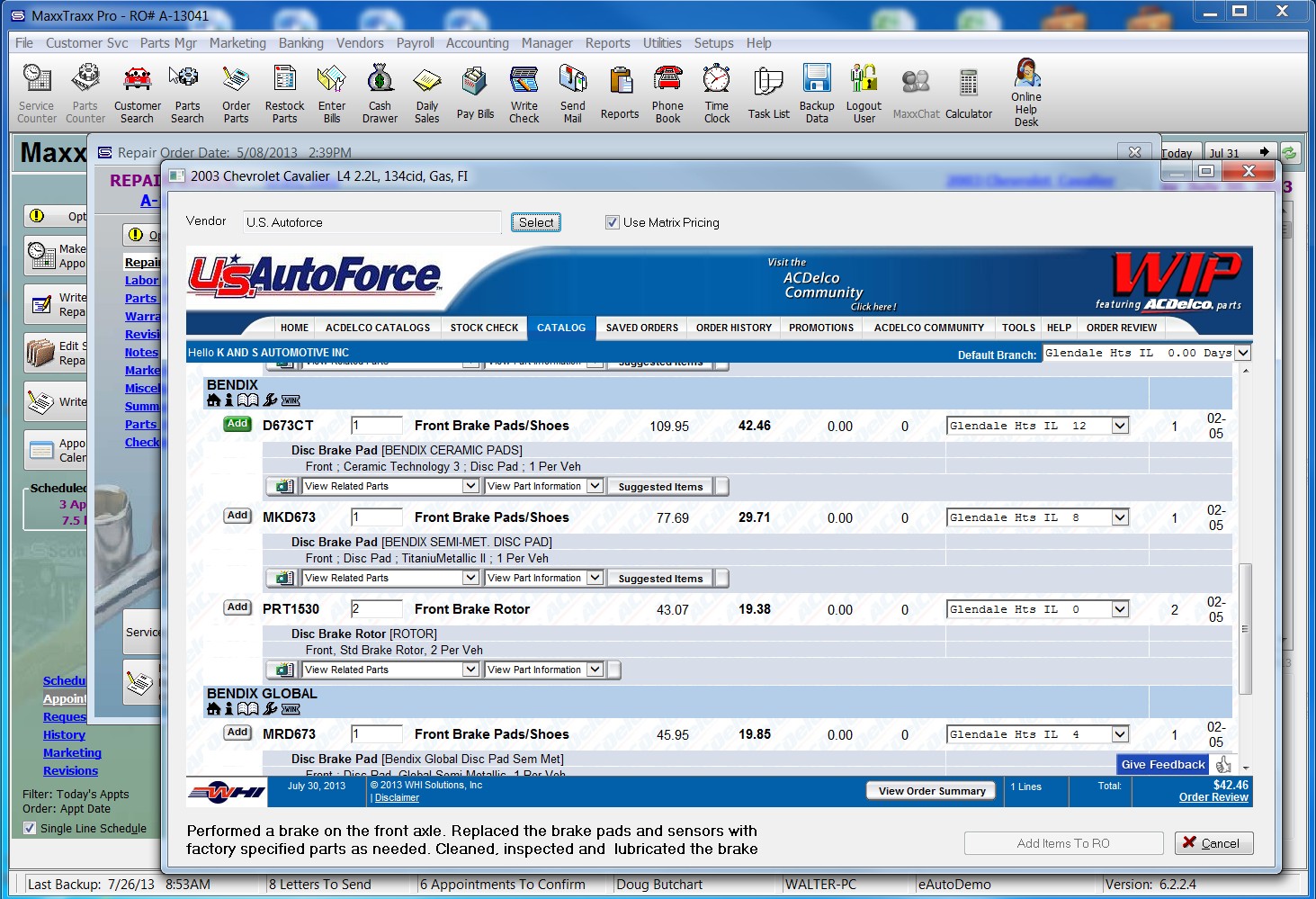This screenshot has height=899, width=1316.
Task: Open the Online Help Desk
Action: (x=1026, y=94)
